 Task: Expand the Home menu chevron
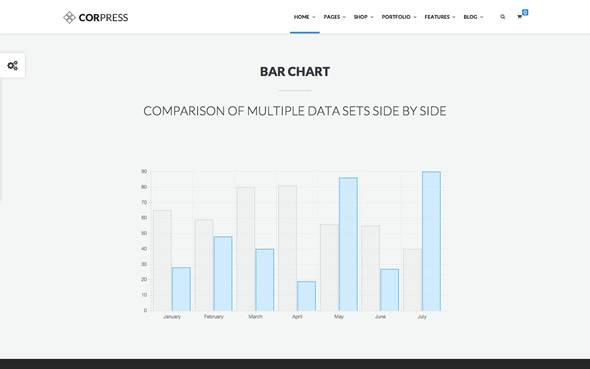pyautogui.click(x=314, y=17)
